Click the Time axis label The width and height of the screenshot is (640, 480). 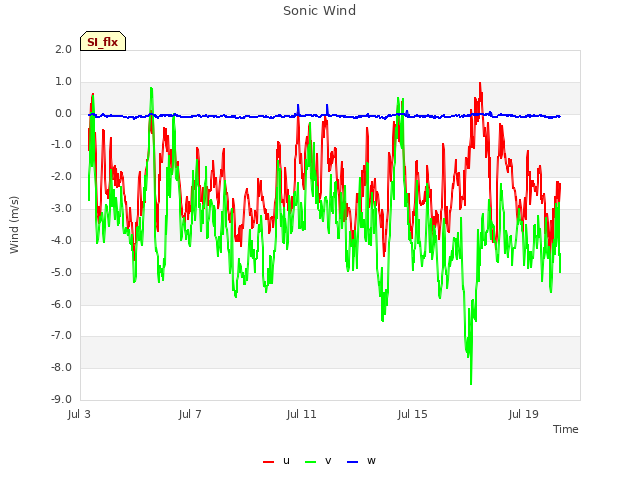pos(565,429)
